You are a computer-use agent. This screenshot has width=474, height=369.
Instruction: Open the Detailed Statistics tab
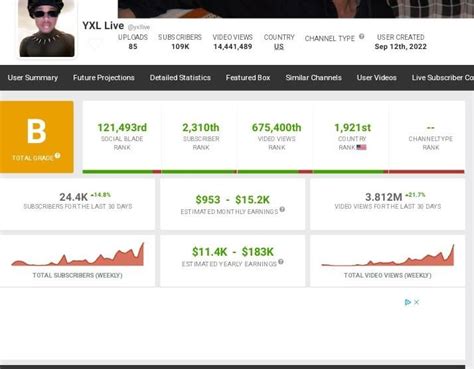180,78
